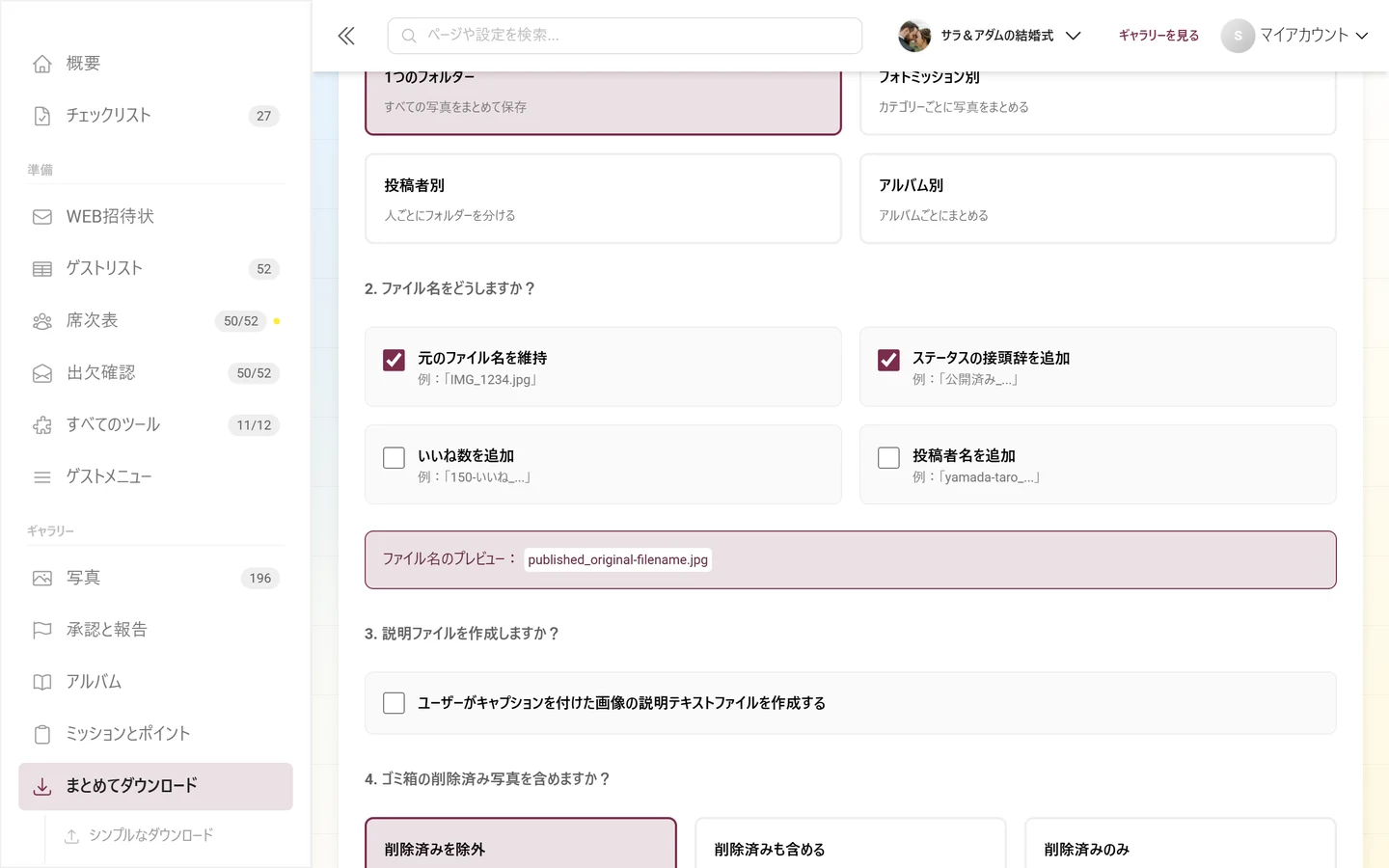The width and height of the screenshot is (1389, 868).
Task: Click the open envelope icon for 出欠確認
Action: [x=42, y=373]
